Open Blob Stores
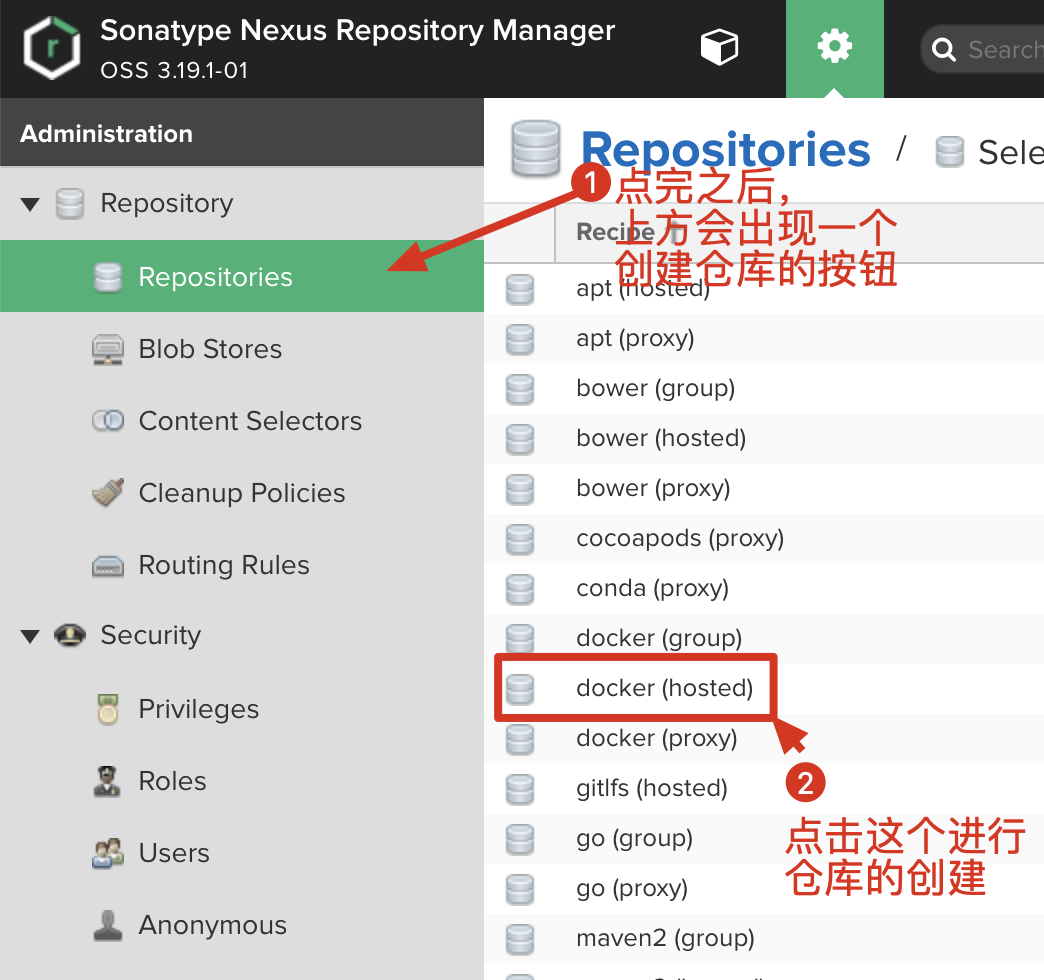Screen dimensions: 1044x980 pyautogui.click(x=210, y=349)
